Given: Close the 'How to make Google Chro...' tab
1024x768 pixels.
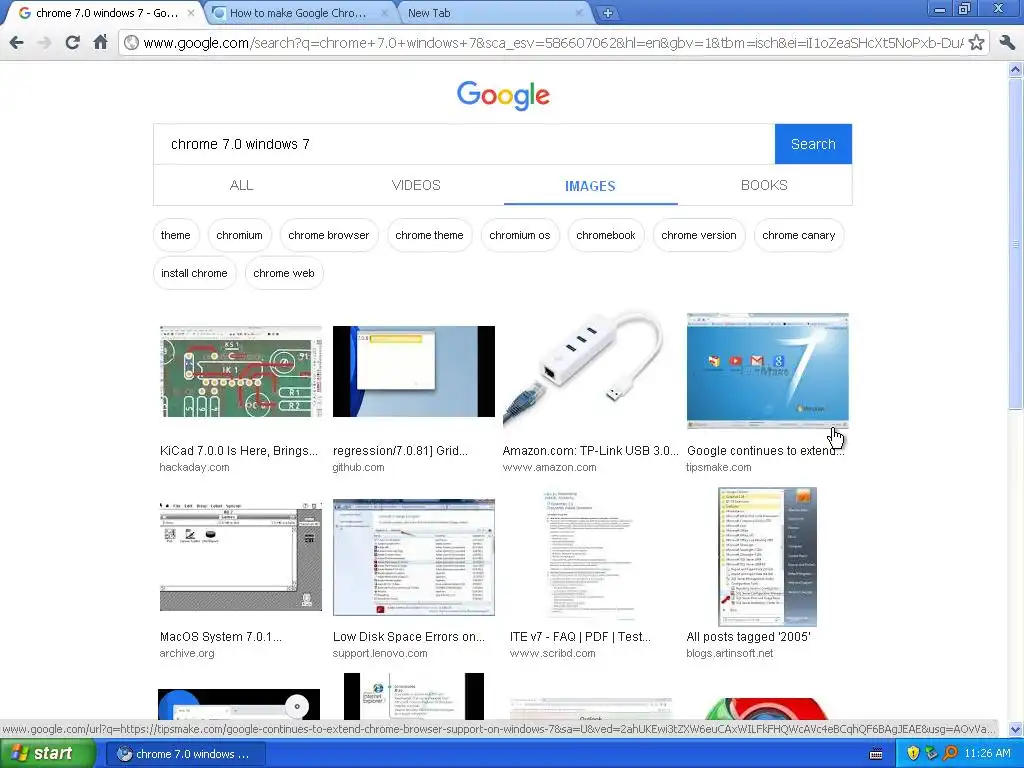Looking at the screenshot, I should [x=385, y=13].
